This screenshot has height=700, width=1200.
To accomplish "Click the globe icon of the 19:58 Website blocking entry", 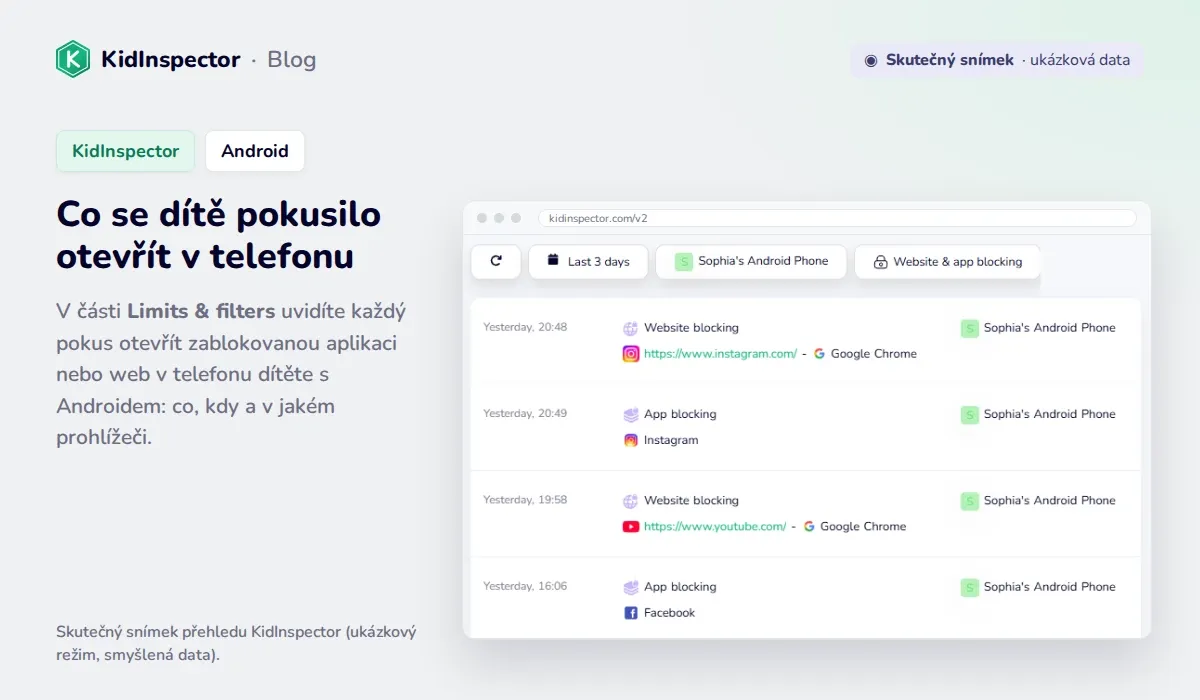I will (630, 500).
